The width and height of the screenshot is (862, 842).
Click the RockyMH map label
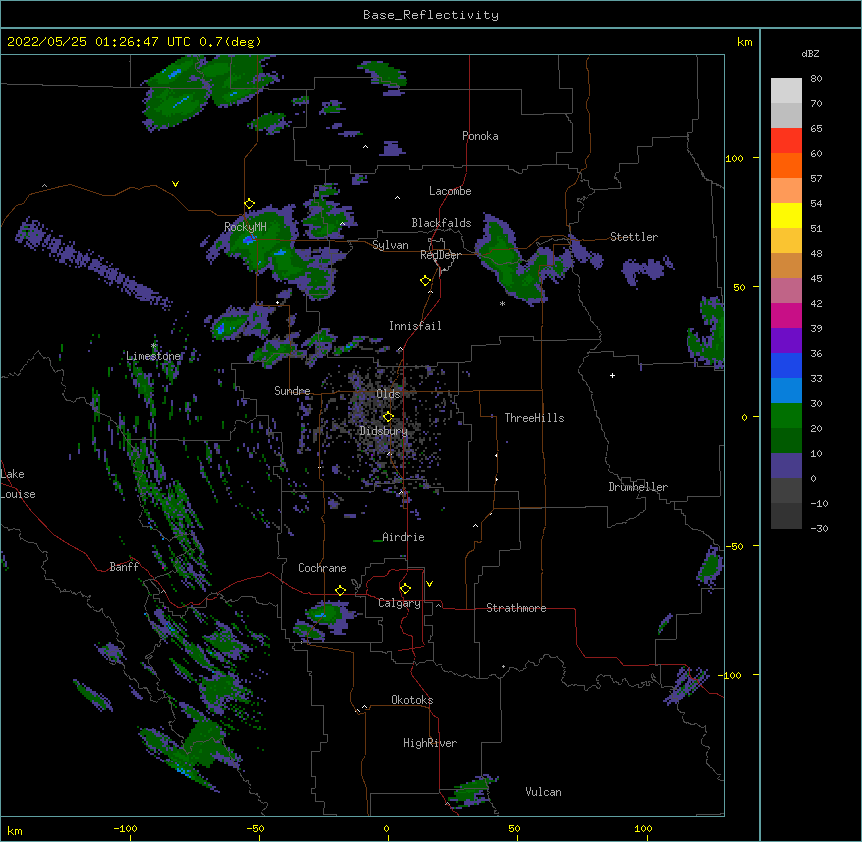tap(245, 226)
